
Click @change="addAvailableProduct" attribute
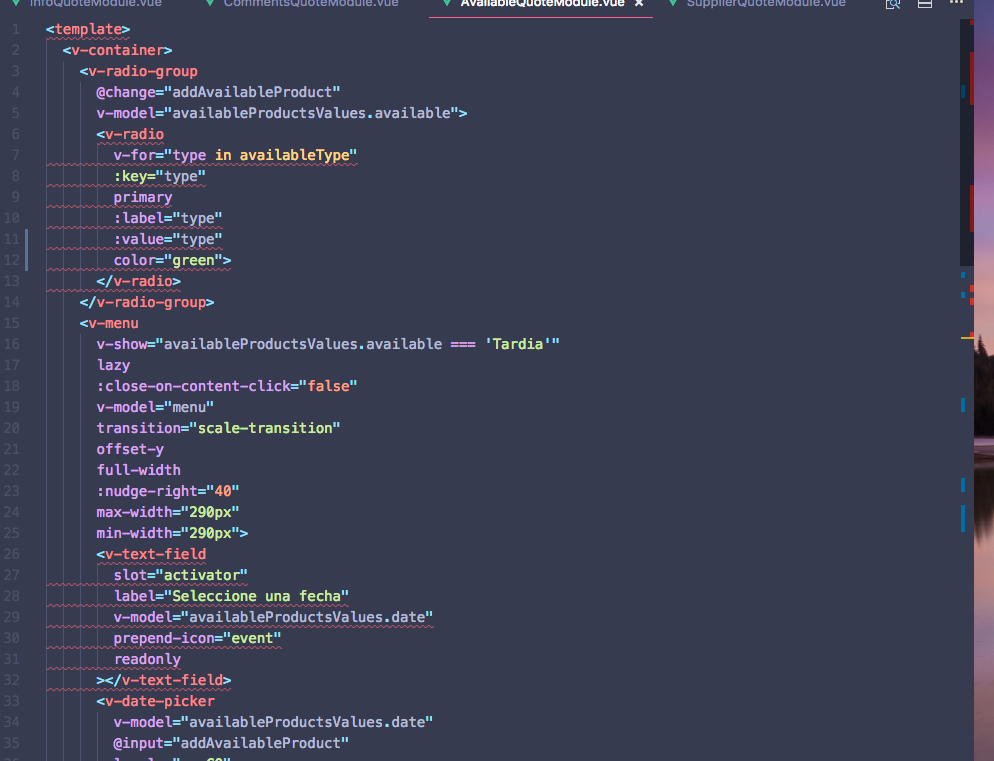[218, 92]
